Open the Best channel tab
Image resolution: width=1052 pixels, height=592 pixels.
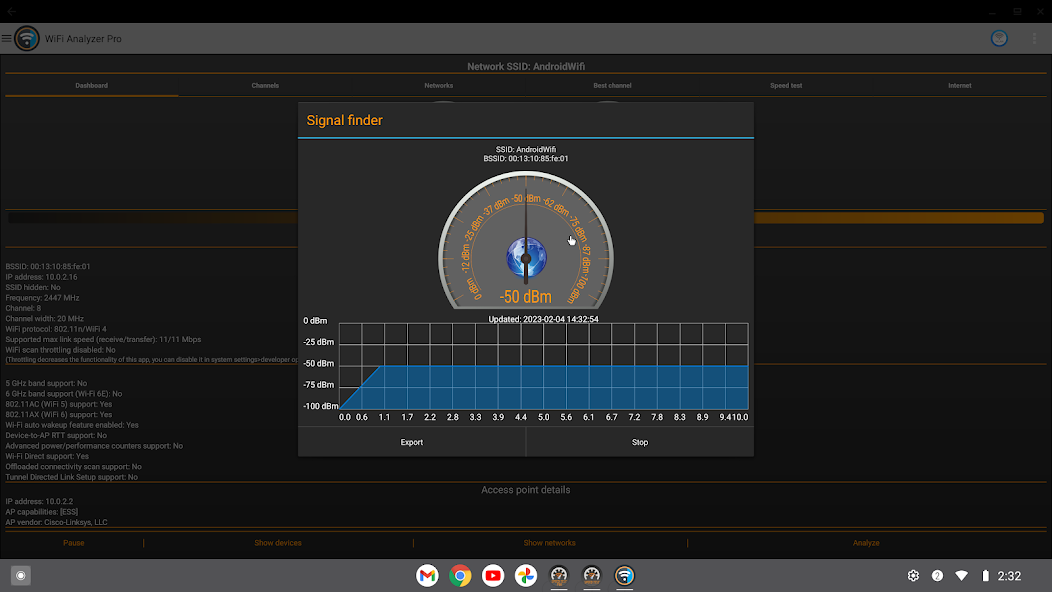[612, 86]
